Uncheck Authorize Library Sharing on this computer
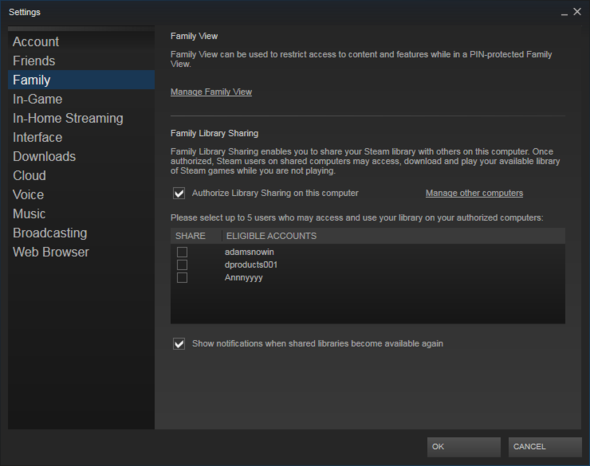 [179, 193]
